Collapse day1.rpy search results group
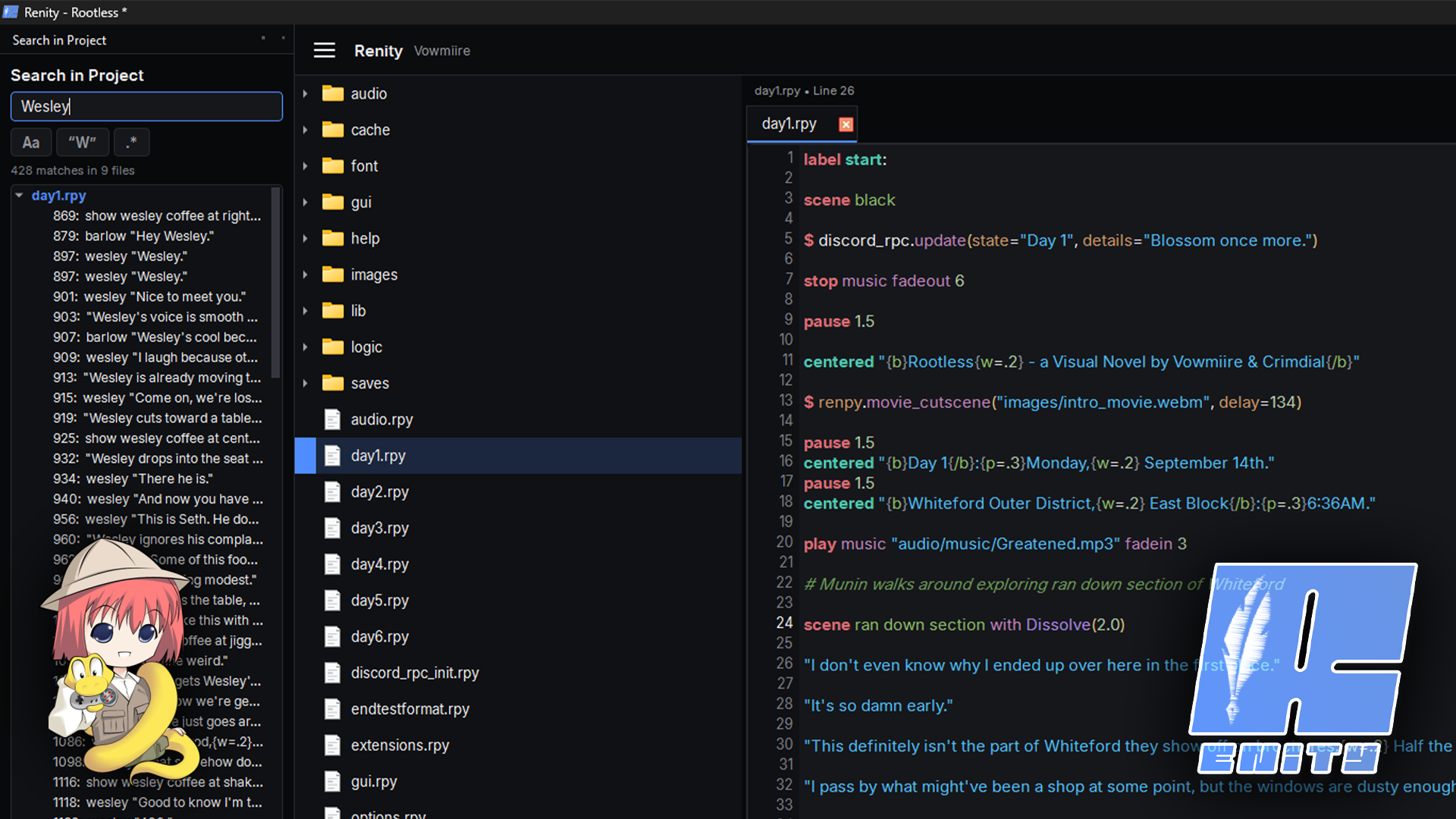This screenshot has height=819, width=1456. [x=19, y=195]
